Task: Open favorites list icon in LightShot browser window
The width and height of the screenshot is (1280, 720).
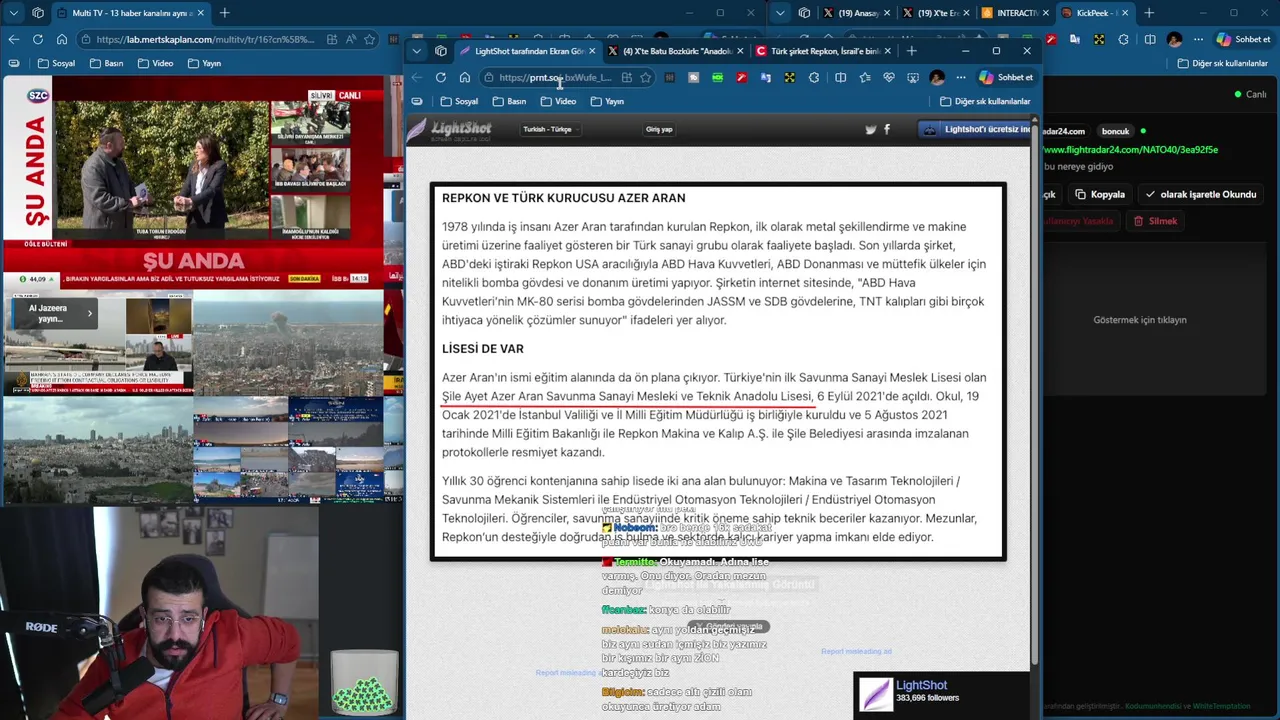Action: tap(865, 77)
